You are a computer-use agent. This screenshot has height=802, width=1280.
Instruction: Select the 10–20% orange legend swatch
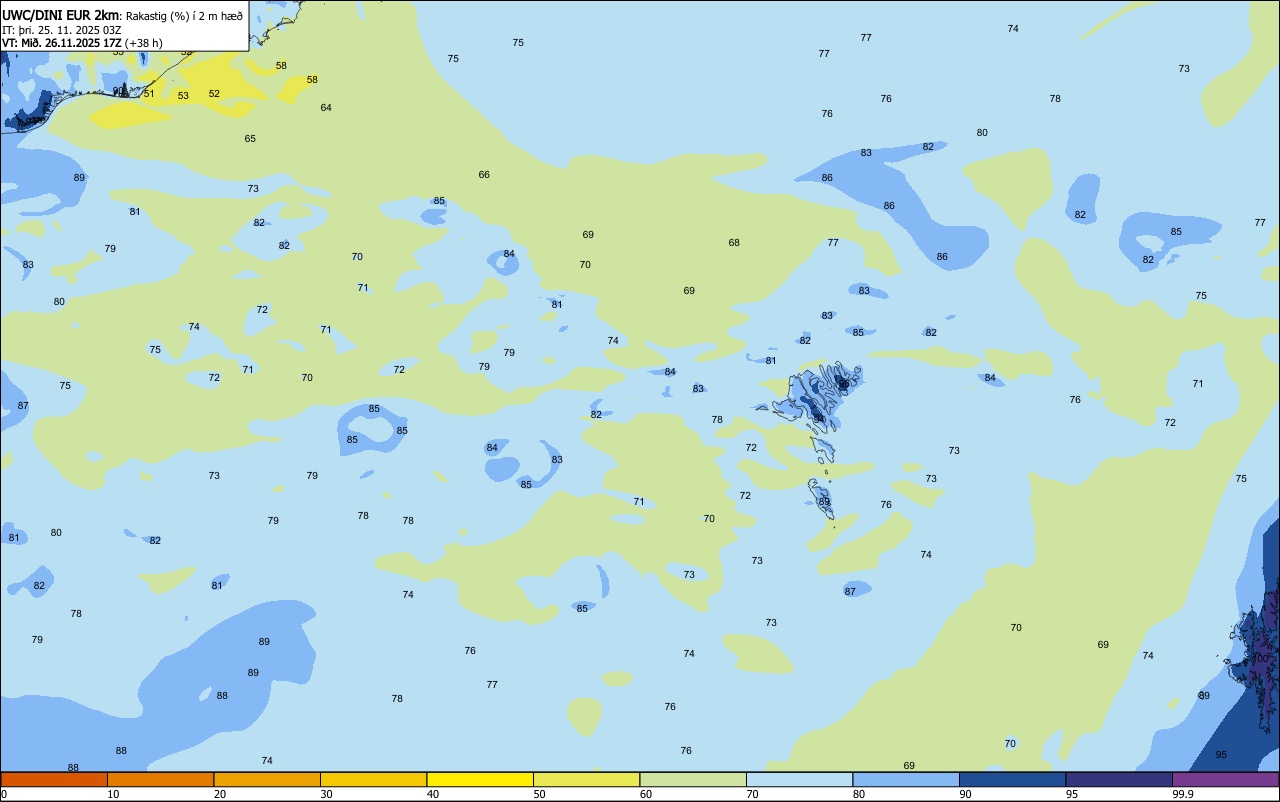pos(160,779)
